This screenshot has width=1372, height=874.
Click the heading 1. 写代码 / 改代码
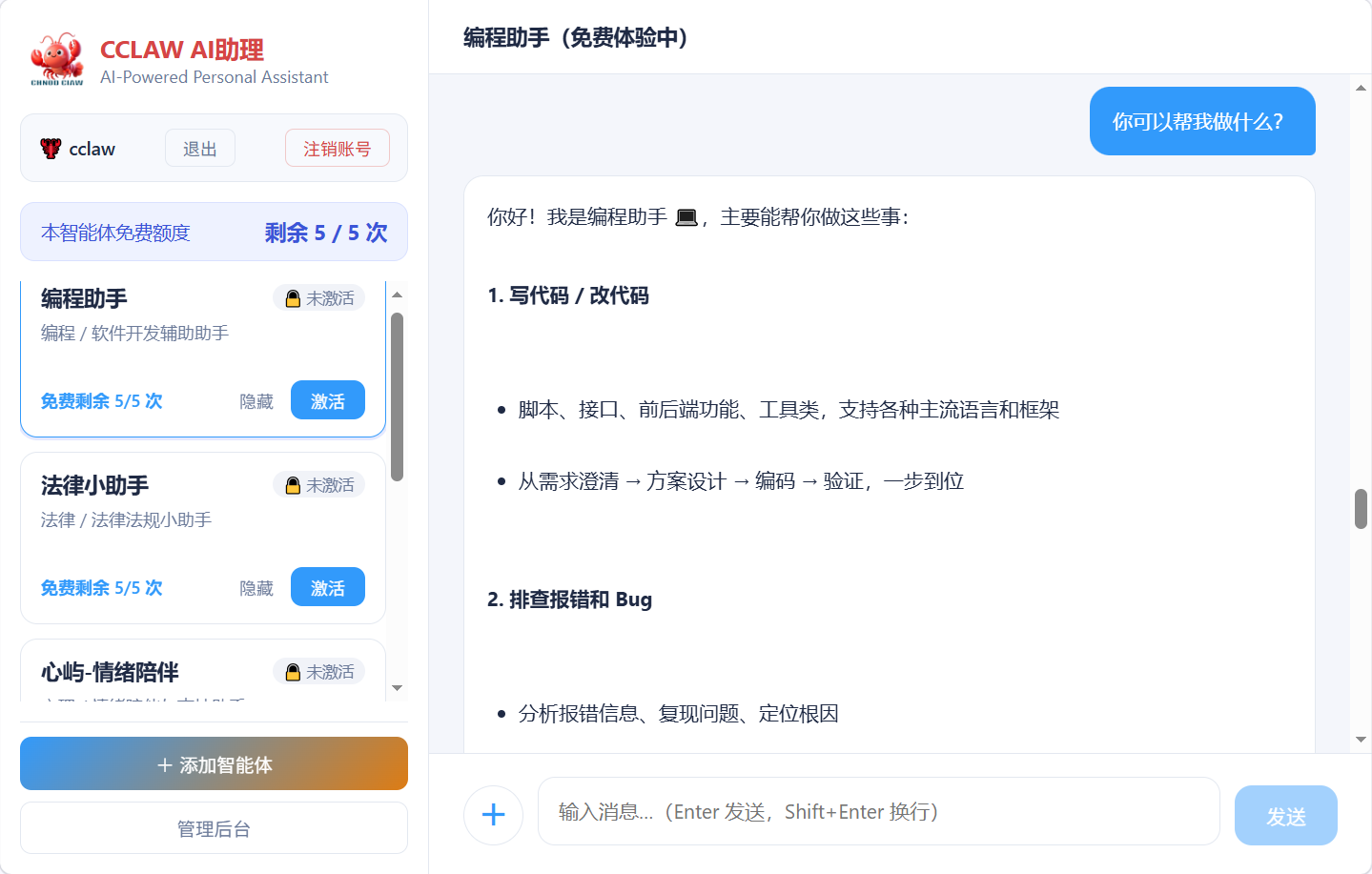click(568, 295)
